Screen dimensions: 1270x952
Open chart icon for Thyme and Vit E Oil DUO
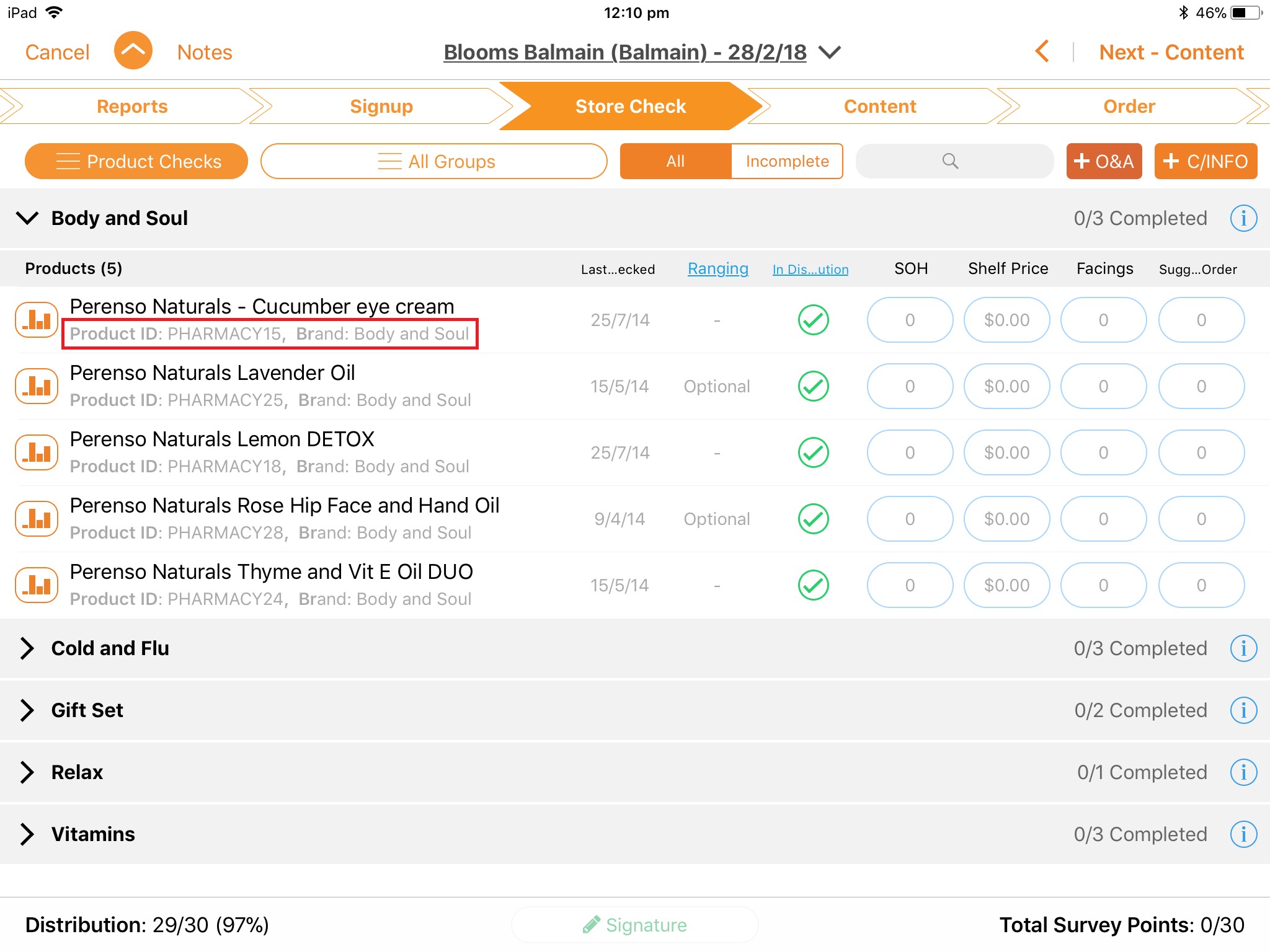click(37, 585)
